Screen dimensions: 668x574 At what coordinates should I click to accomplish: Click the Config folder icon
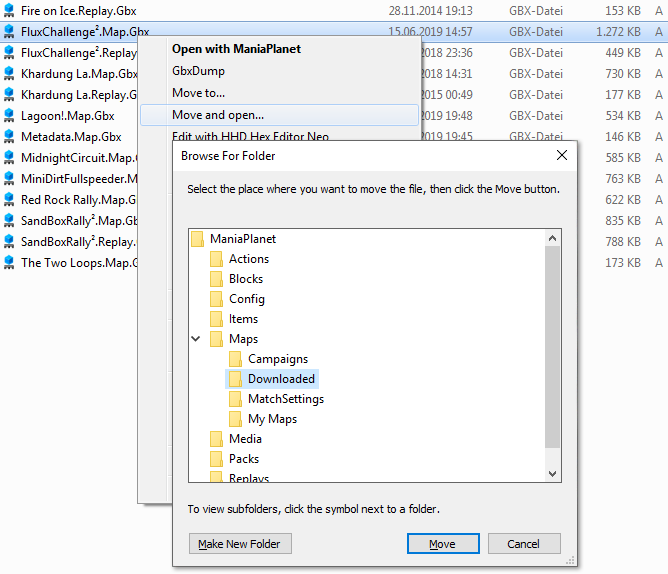(216, 299)
